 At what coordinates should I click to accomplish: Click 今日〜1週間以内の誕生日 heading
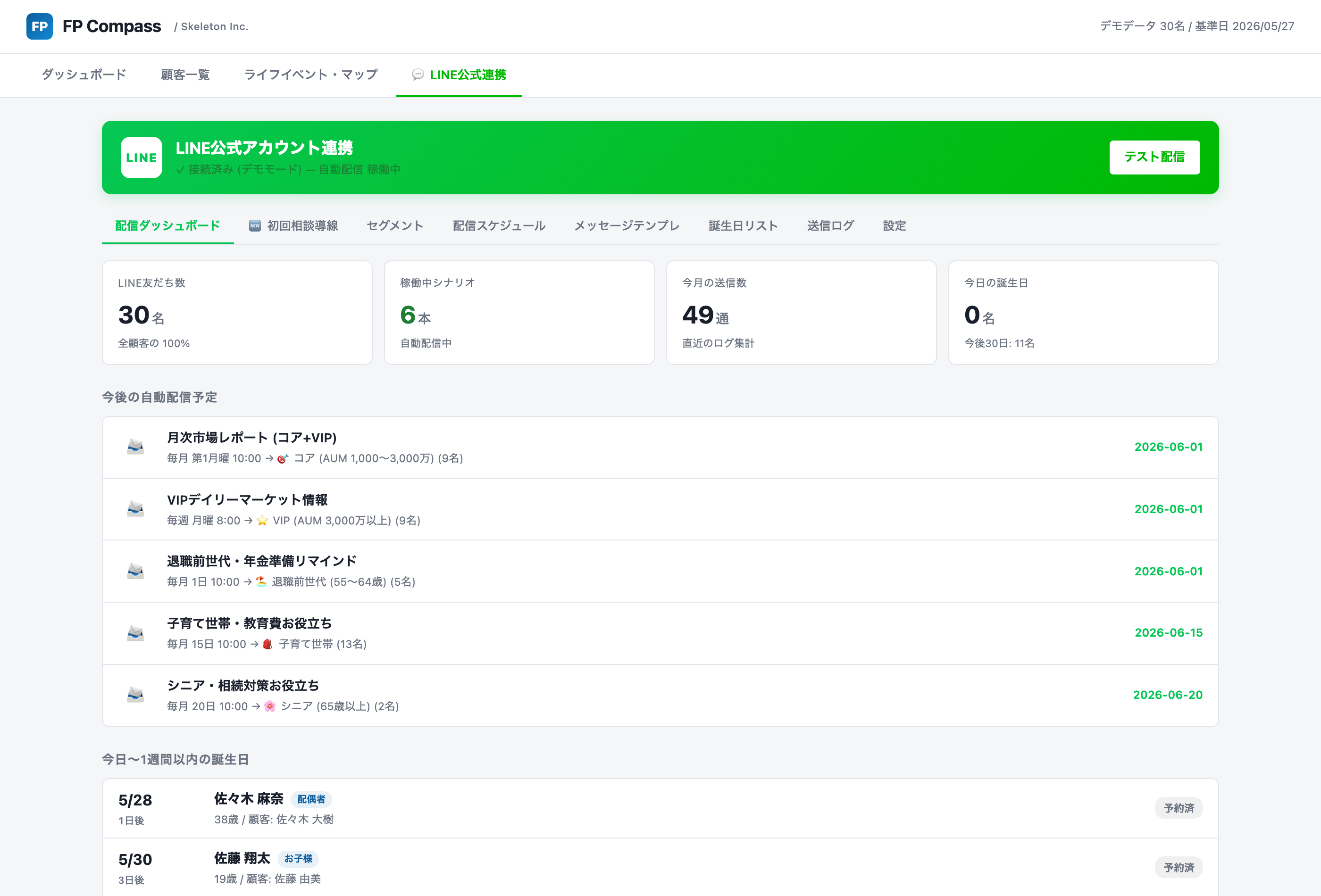(176, 760)
